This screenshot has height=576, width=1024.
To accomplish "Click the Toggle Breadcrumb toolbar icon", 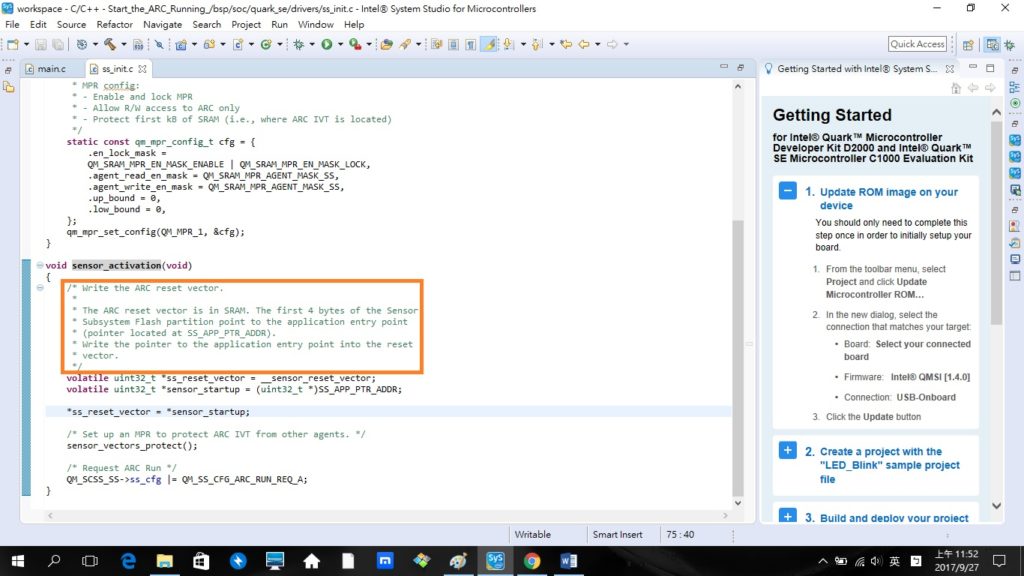I will click(x=436, y=44).
